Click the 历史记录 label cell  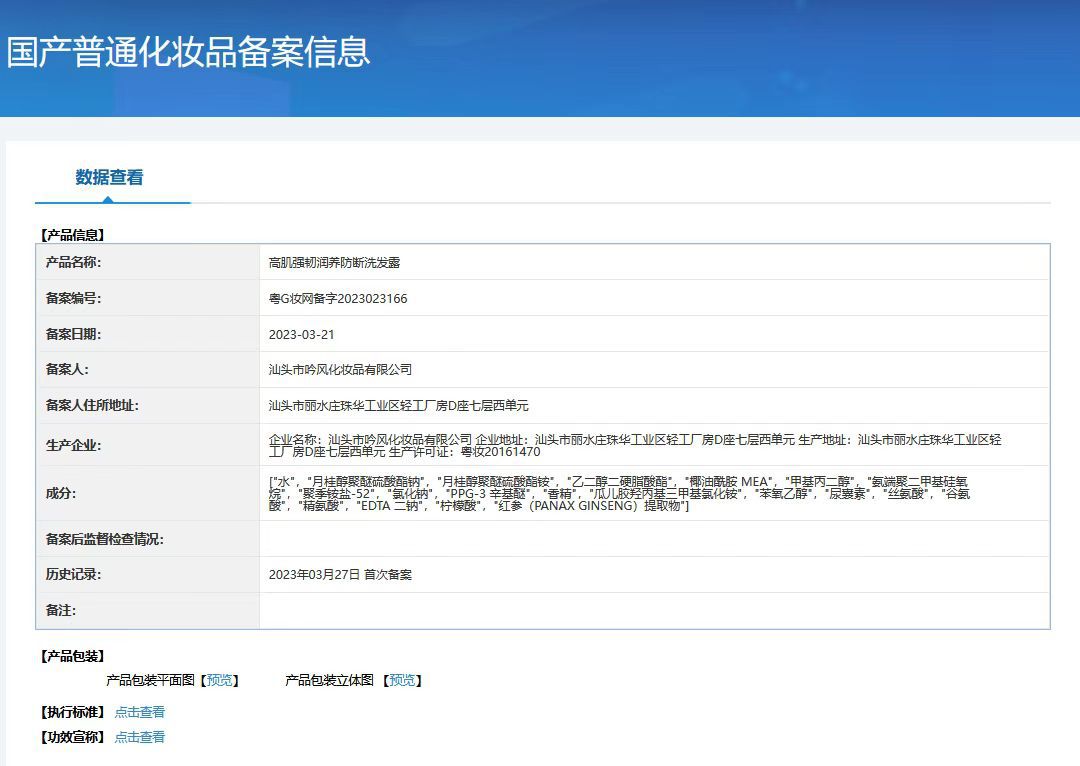147,574
